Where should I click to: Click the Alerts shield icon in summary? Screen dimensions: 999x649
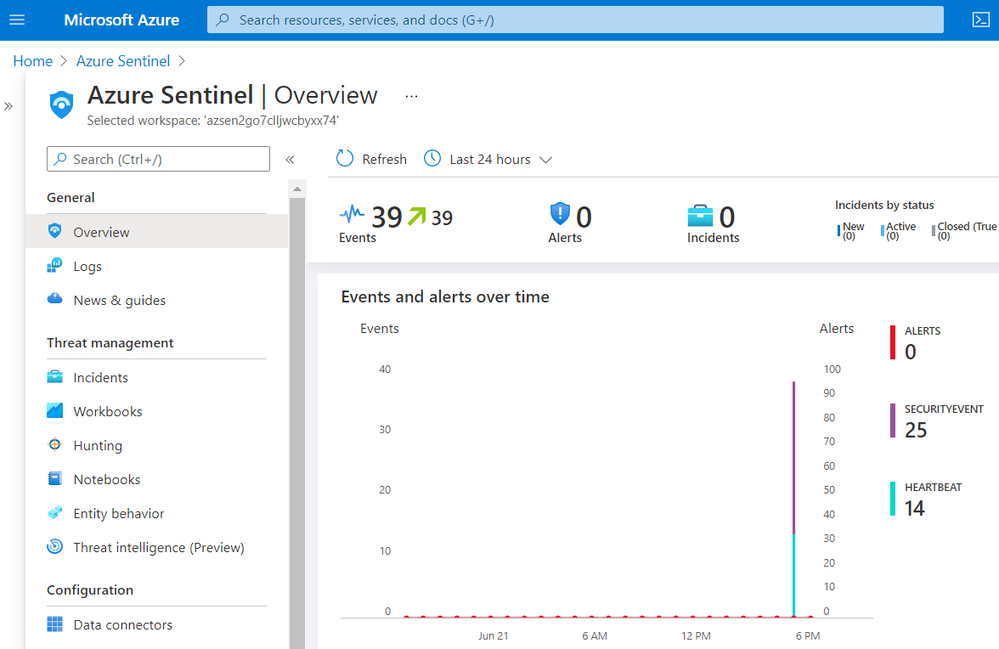(559, 213)
